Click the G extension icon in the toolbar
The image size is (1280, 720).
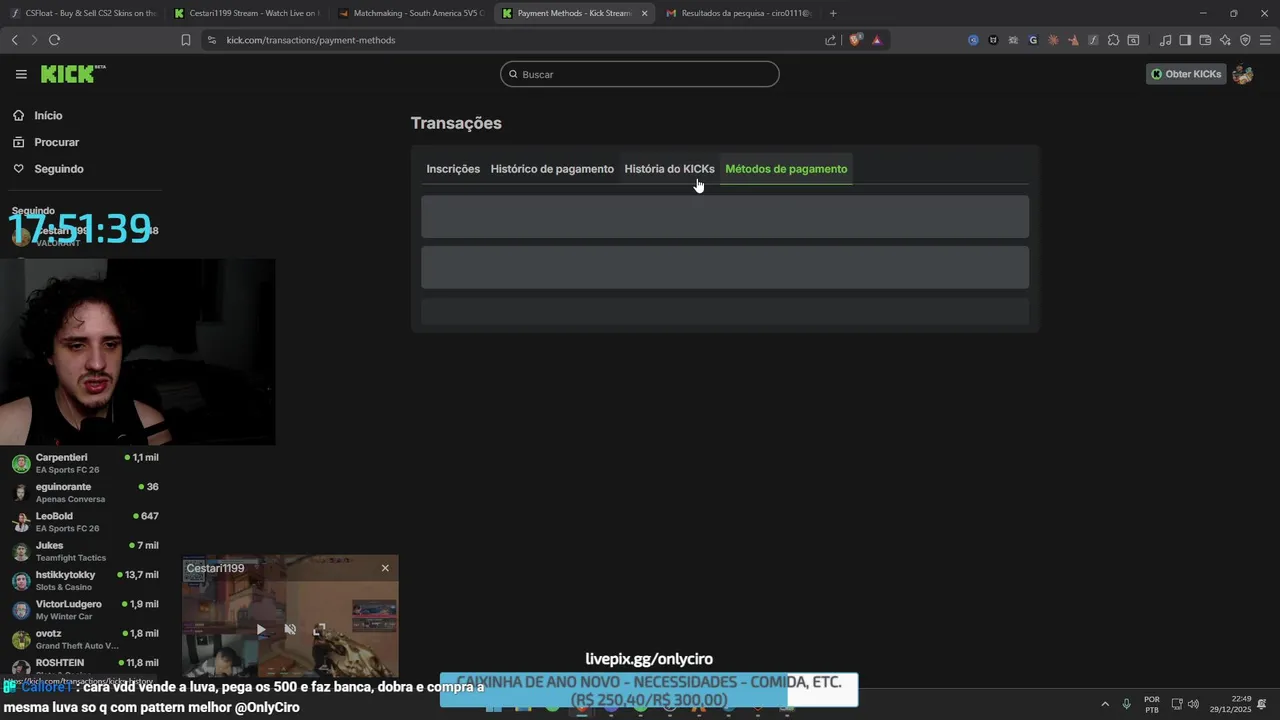(1033, 40)
